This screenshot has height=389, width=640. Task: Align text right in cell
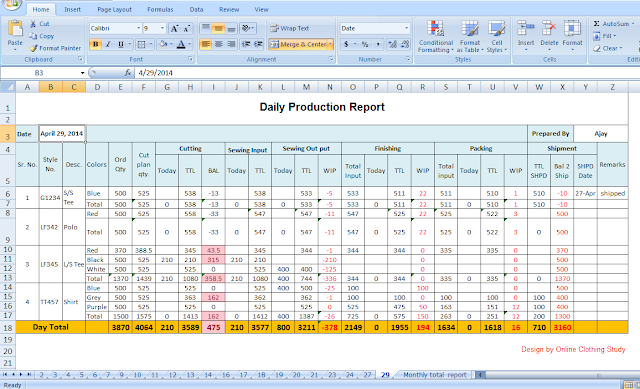(231, 44)
